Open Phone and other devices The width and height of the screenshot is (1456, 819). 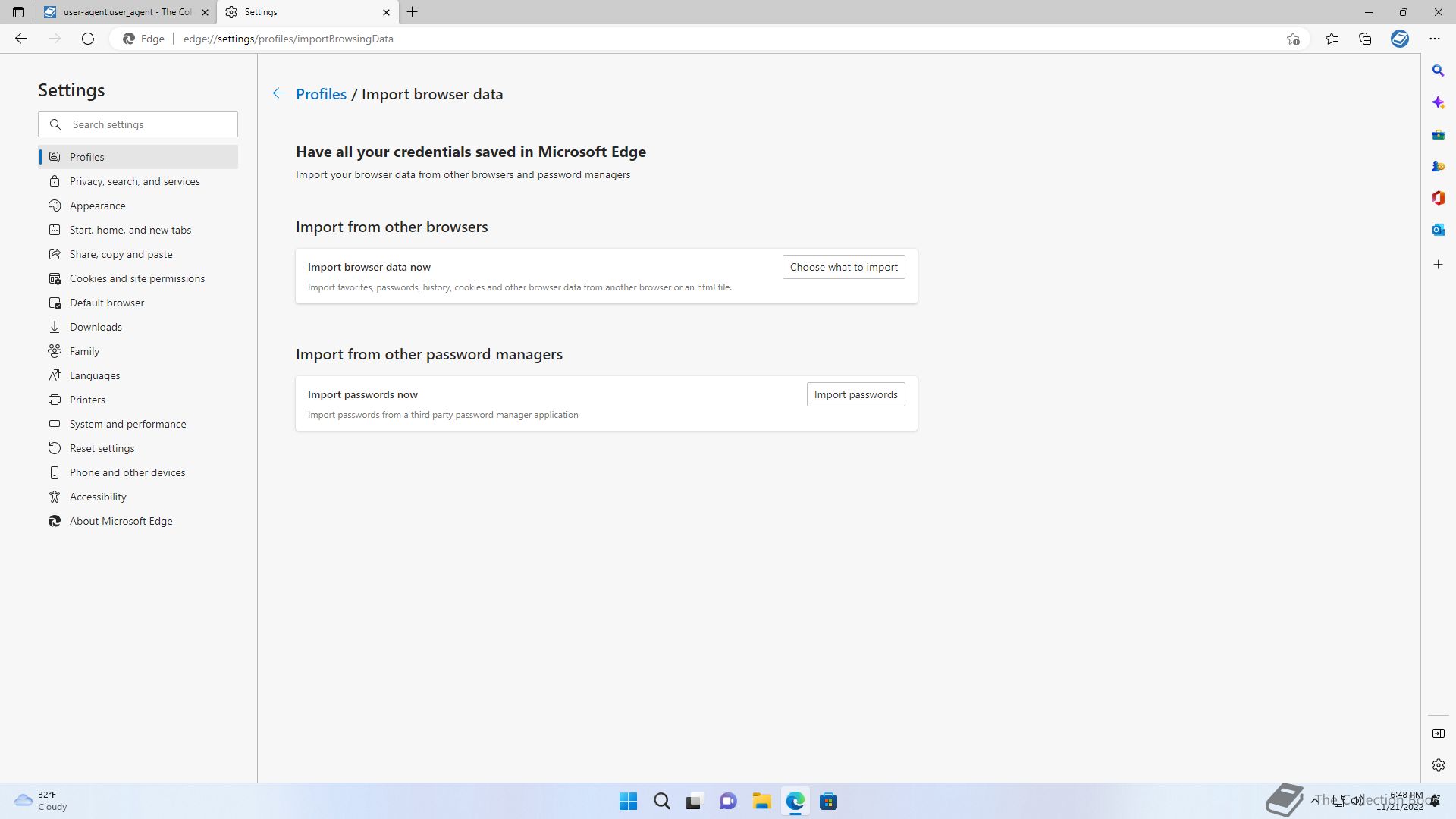pyautogui.click(x=138, y=472)
